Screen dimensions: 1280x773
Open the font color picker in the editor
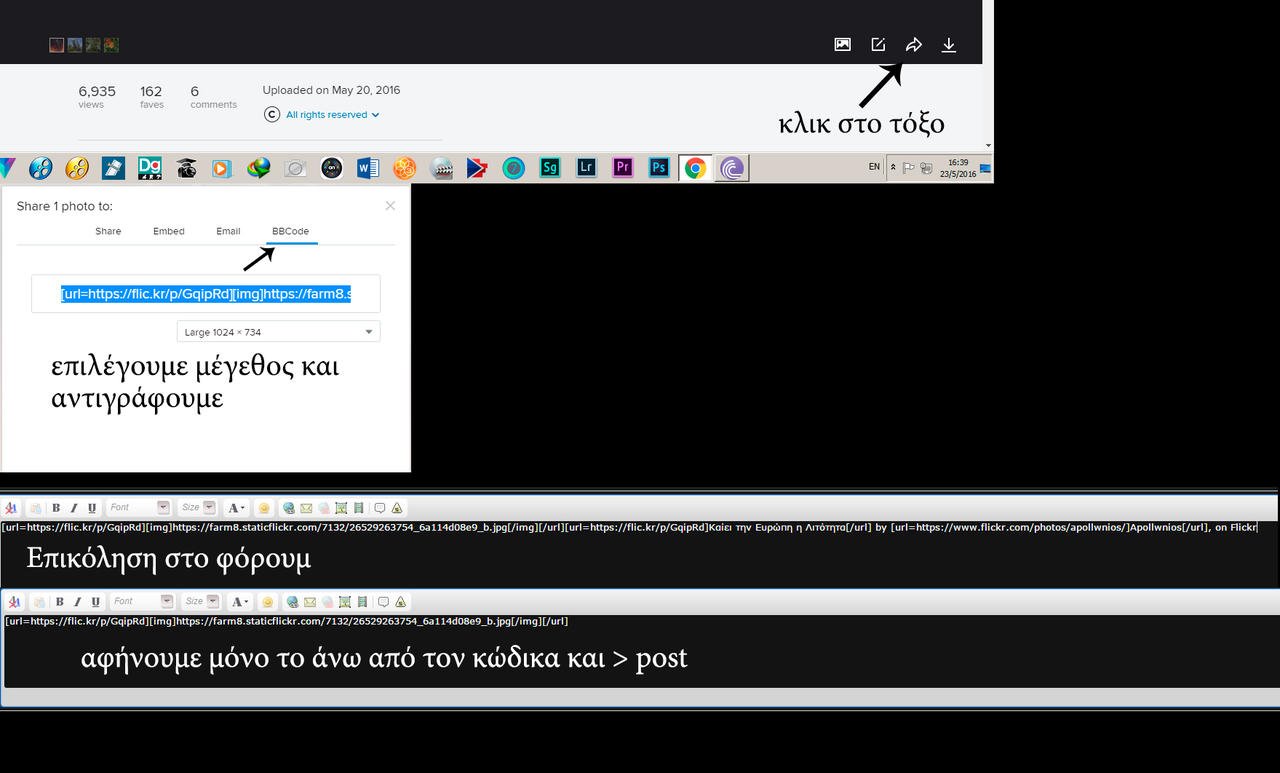pos(238,507)
